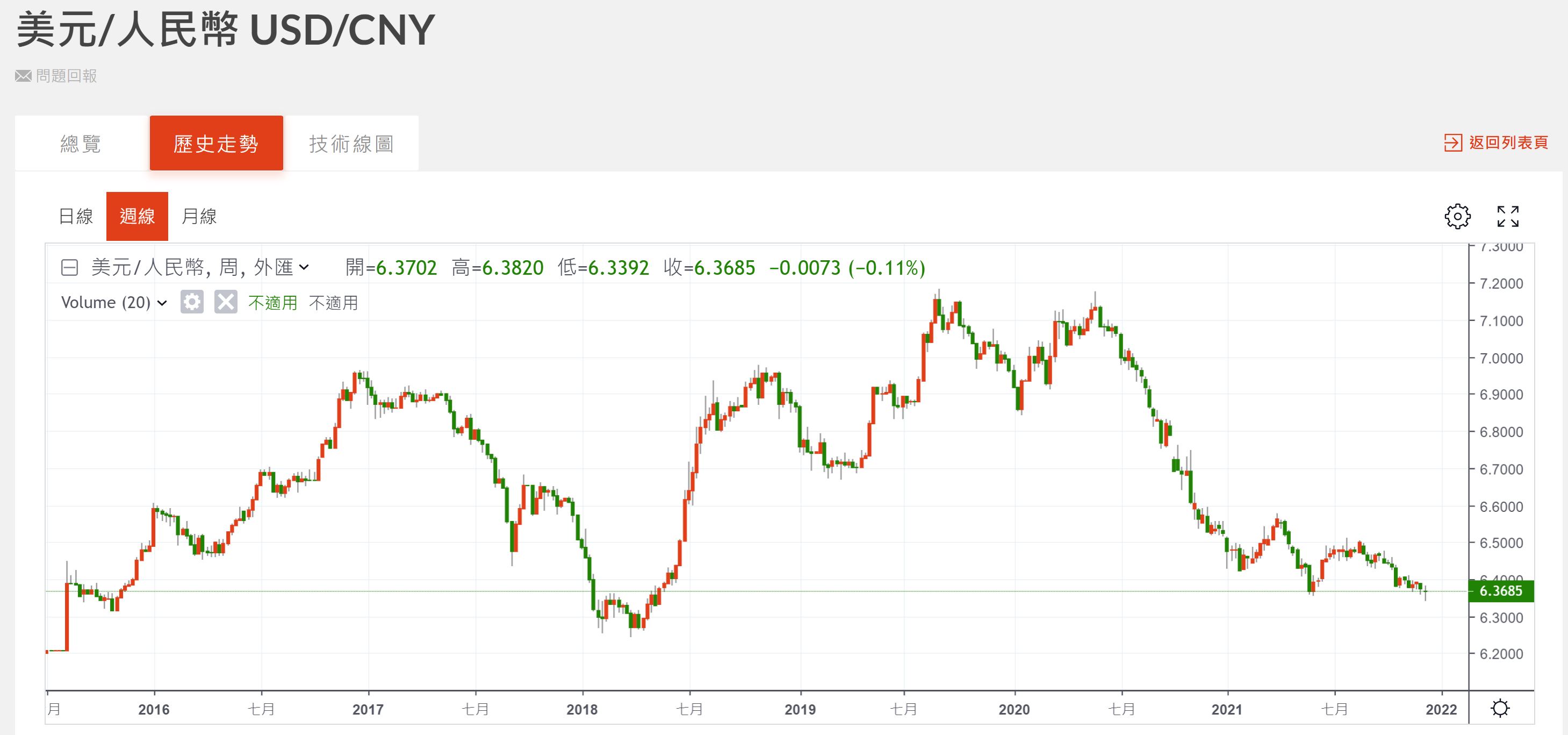Expand the 美元/人民幣 symbol dropdown arrow
This screenshot has height=735, width=1568.
(304, 267)
